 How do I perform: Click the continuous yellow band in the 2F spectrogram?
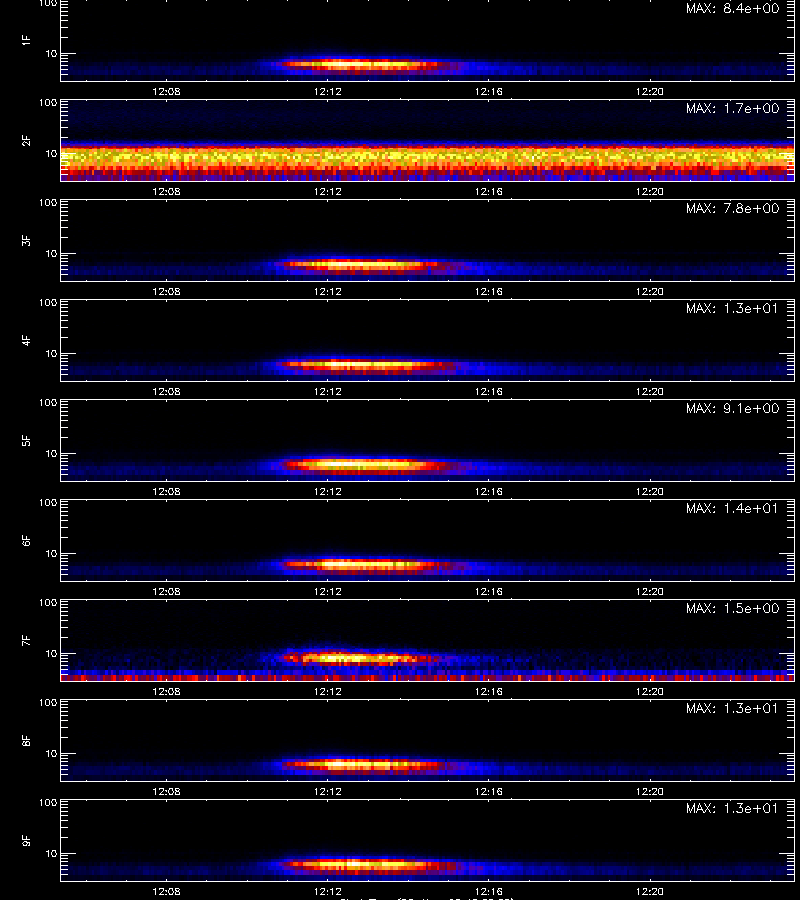click(x=428, y=156)
